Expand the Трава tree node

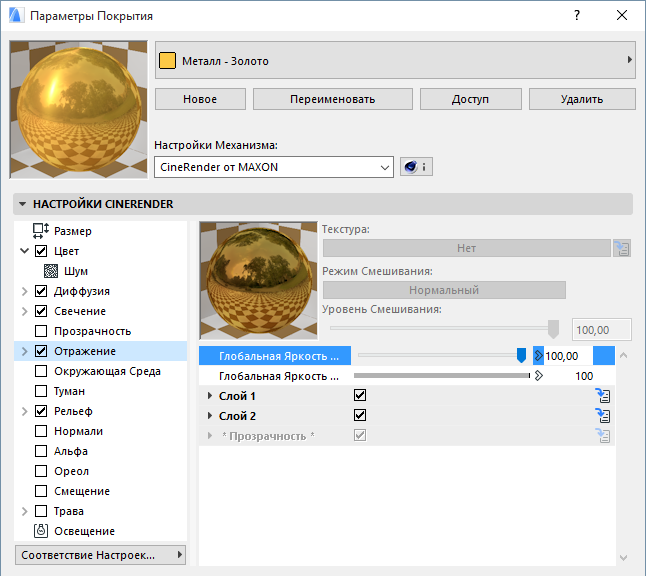pos(24,511)
